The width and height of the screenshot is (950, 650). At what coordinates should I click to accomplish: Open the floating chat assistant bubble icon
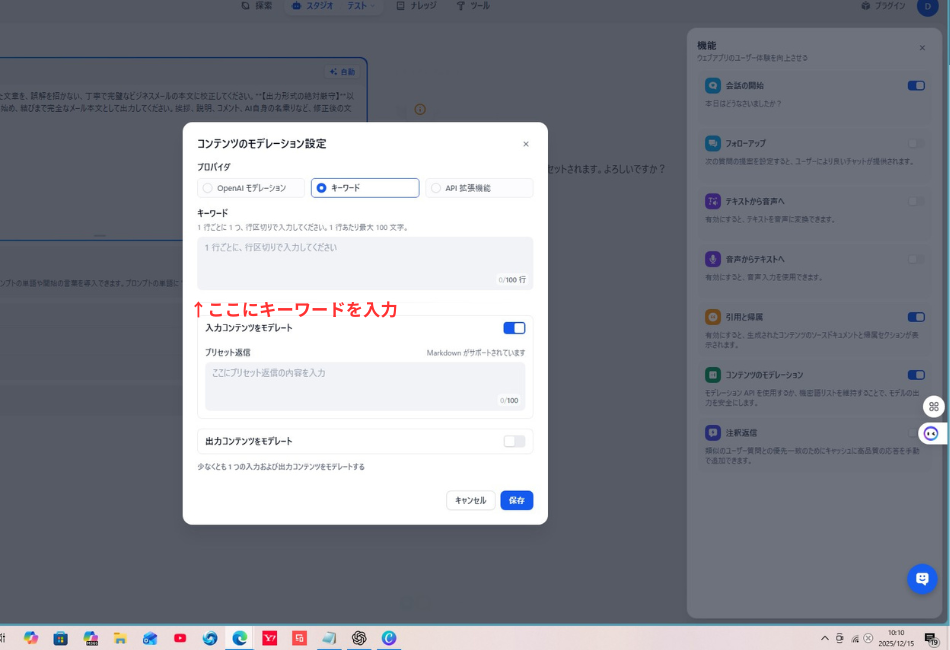point(922,578)
